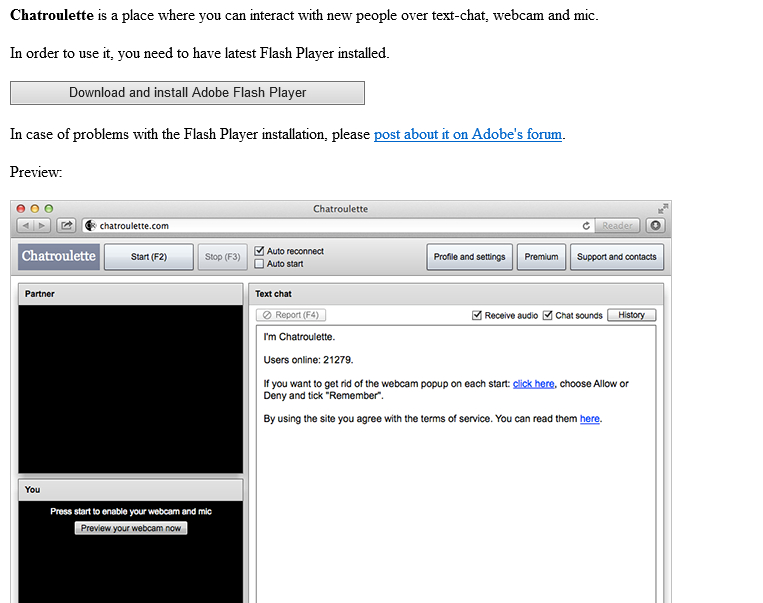Click the Report (F4) button
763x603 pixels.
click(x=291, y=315)
